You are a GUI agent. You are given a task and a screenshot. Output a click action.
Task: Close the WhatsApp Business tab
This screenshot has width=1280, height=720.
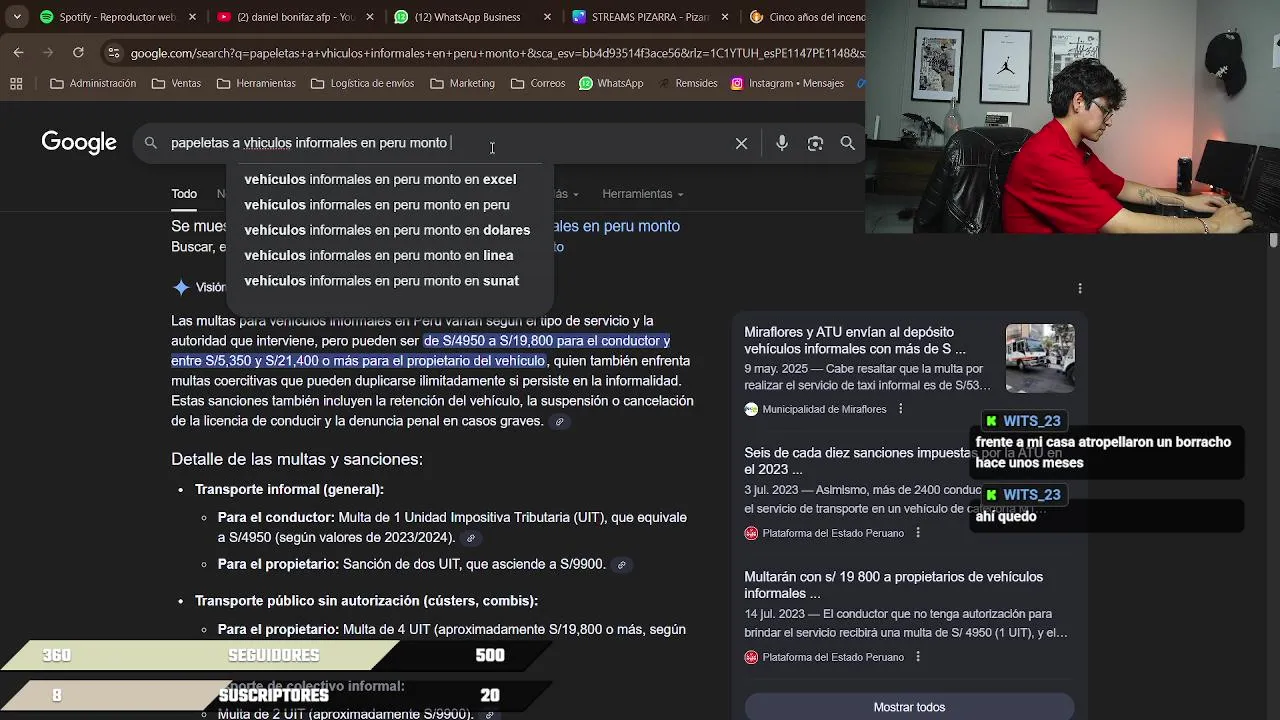click(548, 17)
